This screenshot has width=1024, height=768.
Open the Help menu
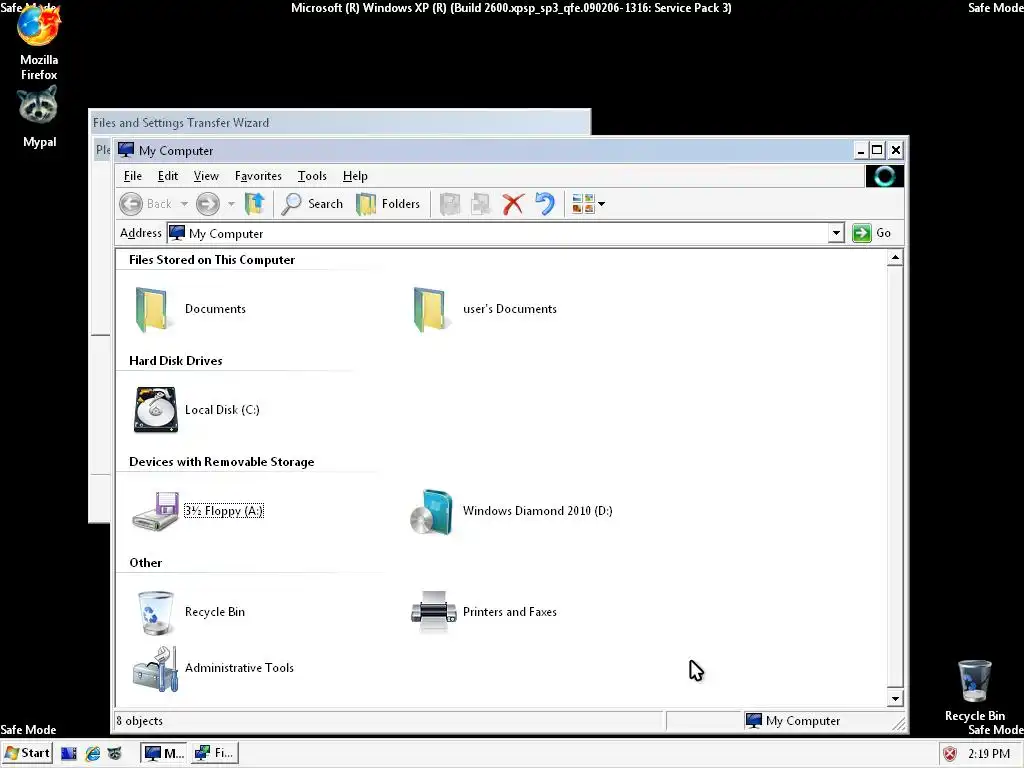355,176
